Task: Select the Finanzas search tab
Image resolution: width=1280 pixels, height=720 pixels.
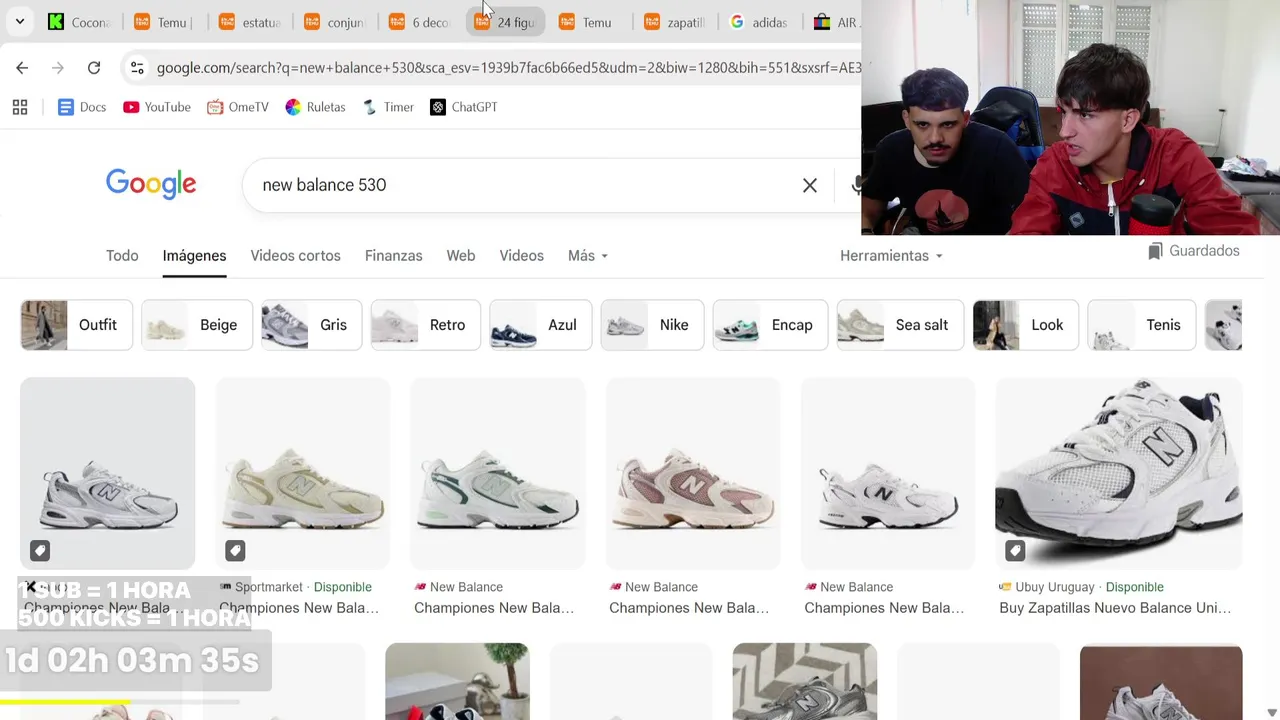Action: point(393,256)
